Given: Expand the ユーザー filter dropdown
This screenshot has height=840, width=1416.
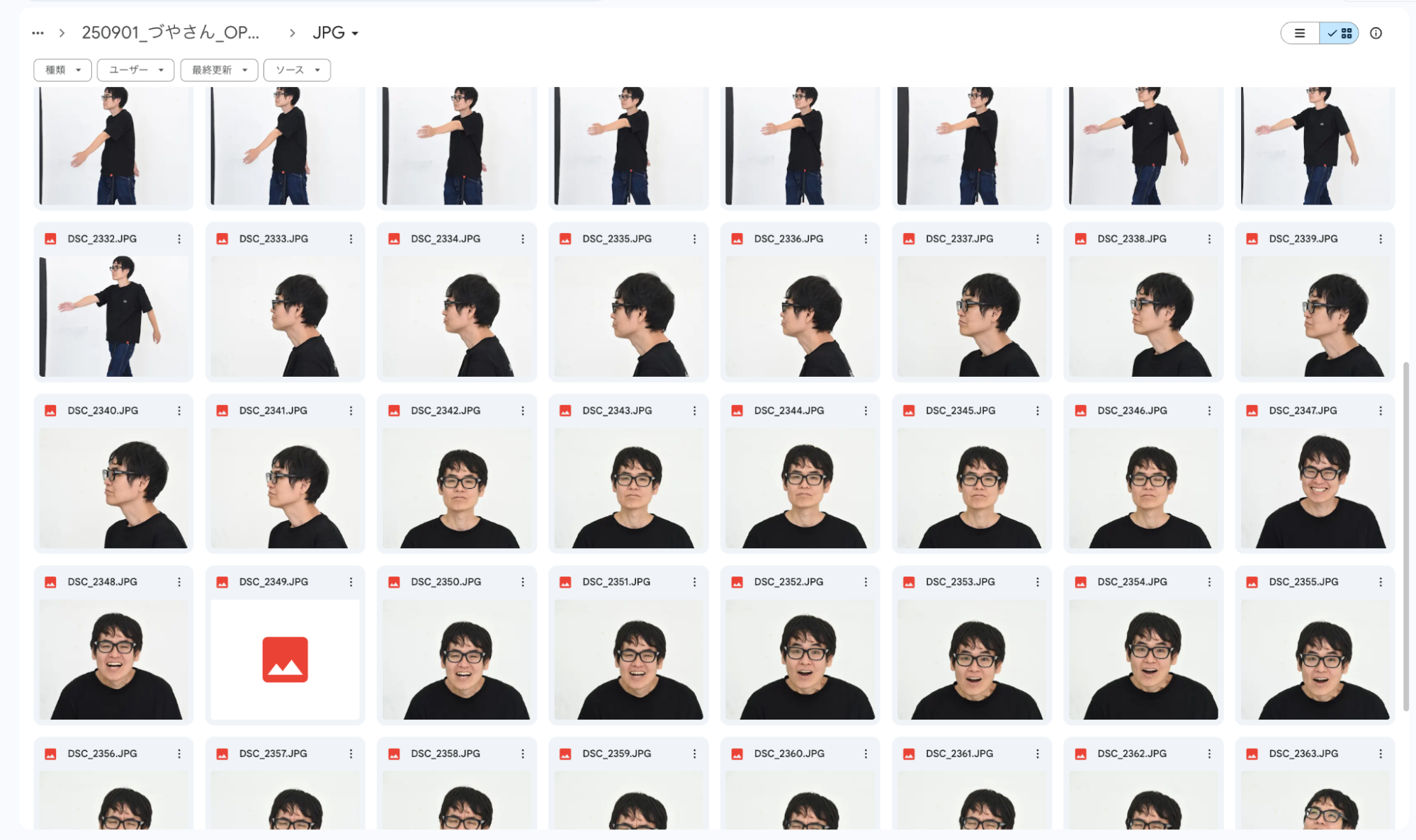Looking at the screenshot, I should tap(135, 70).
